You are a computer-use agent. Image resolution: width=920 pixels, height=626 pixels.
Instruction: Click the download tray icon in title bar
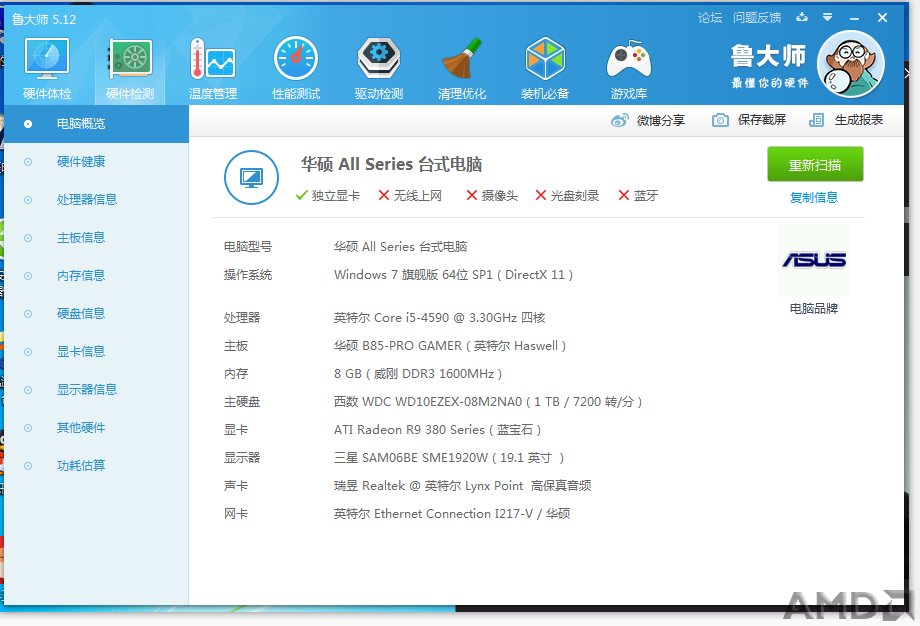[x=801, y=18]
